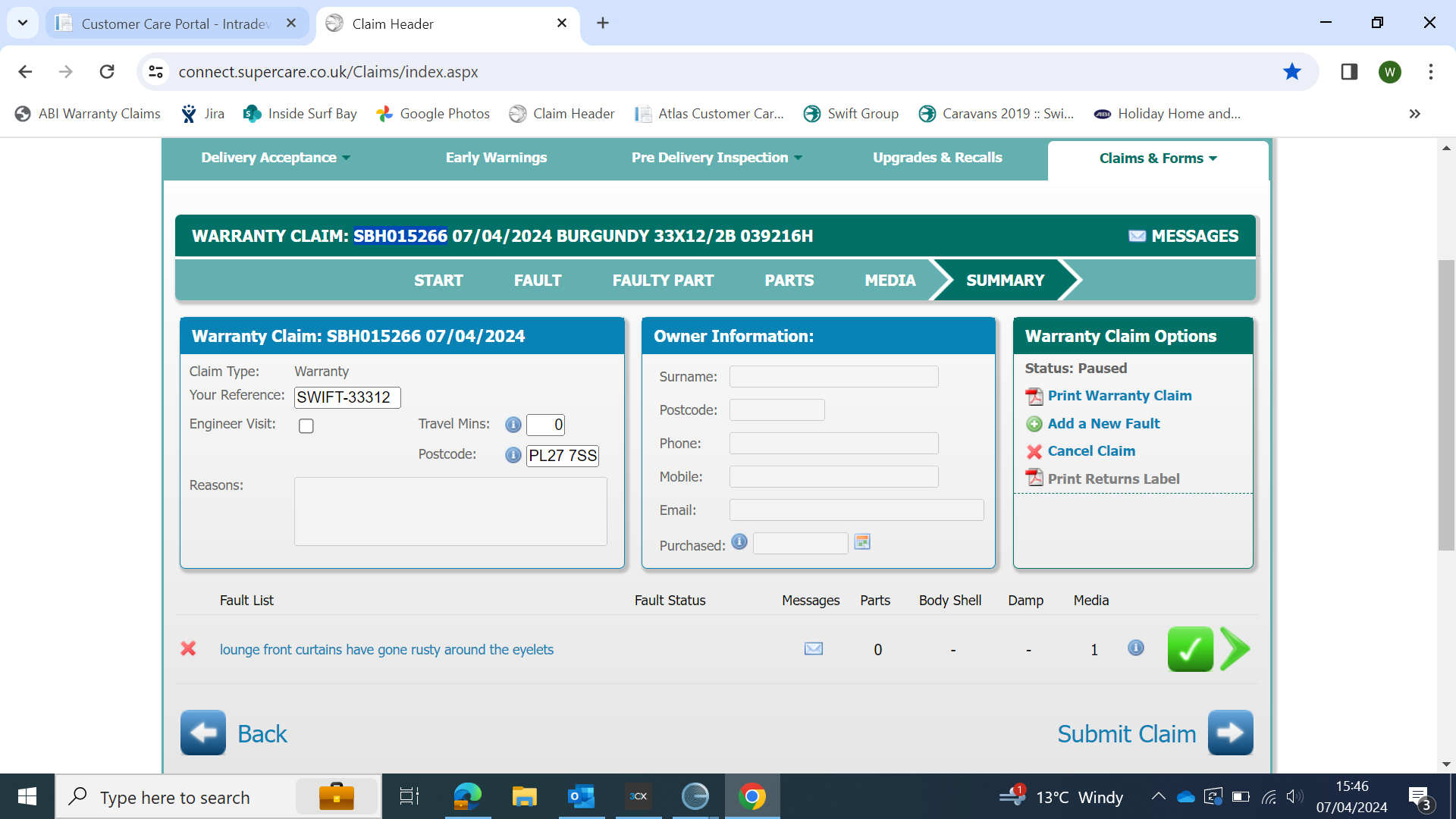
Task: Click the Postcode info icon
Action: pos(513,455)
